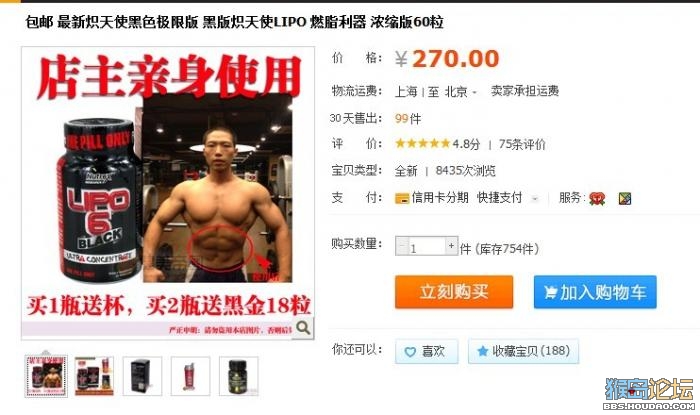Select the dark green bottle thumbnail
700x415 pixels.
(238, 376)
